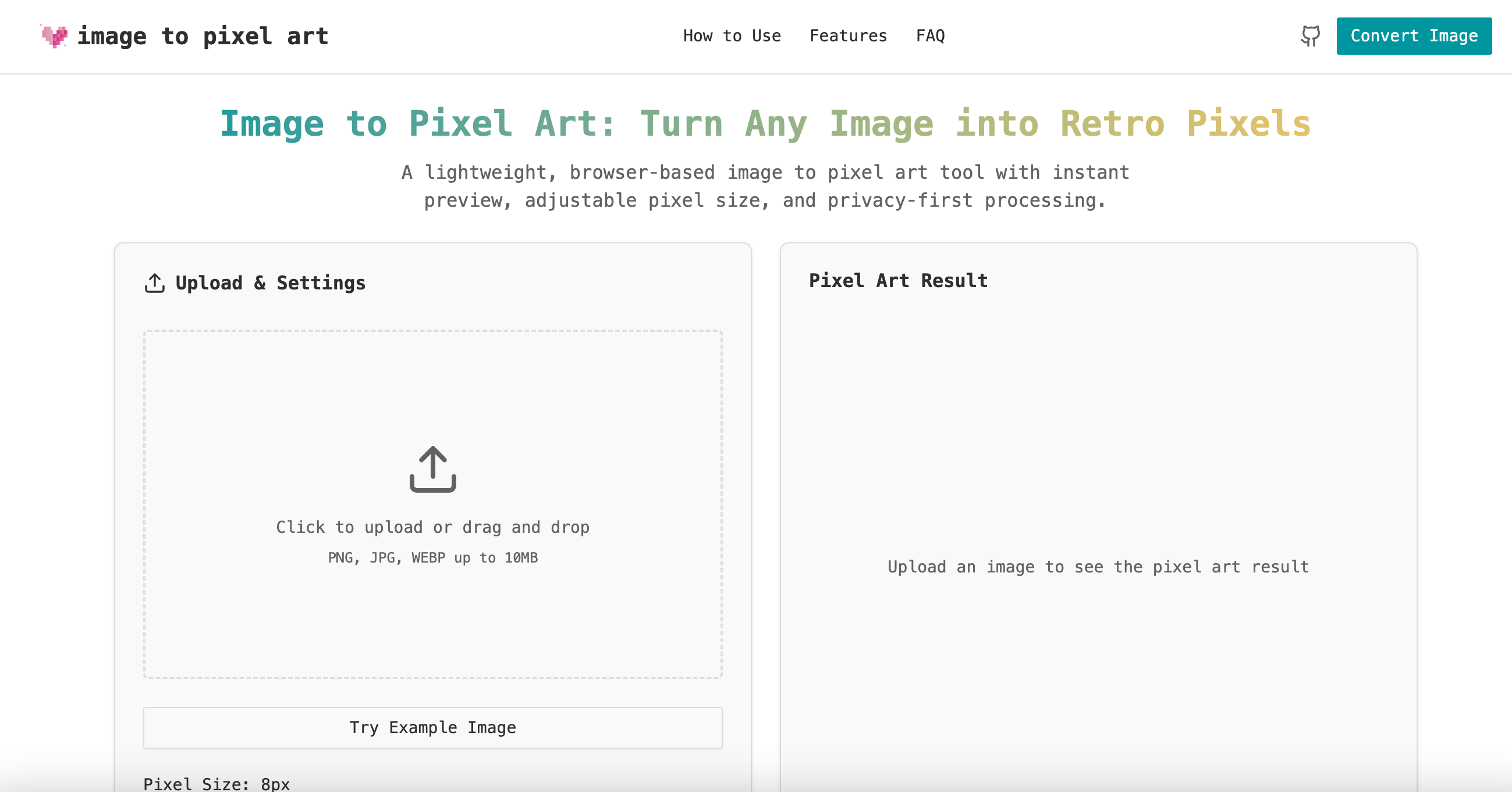Go to the Features nav link

click(x=848, y=36)
